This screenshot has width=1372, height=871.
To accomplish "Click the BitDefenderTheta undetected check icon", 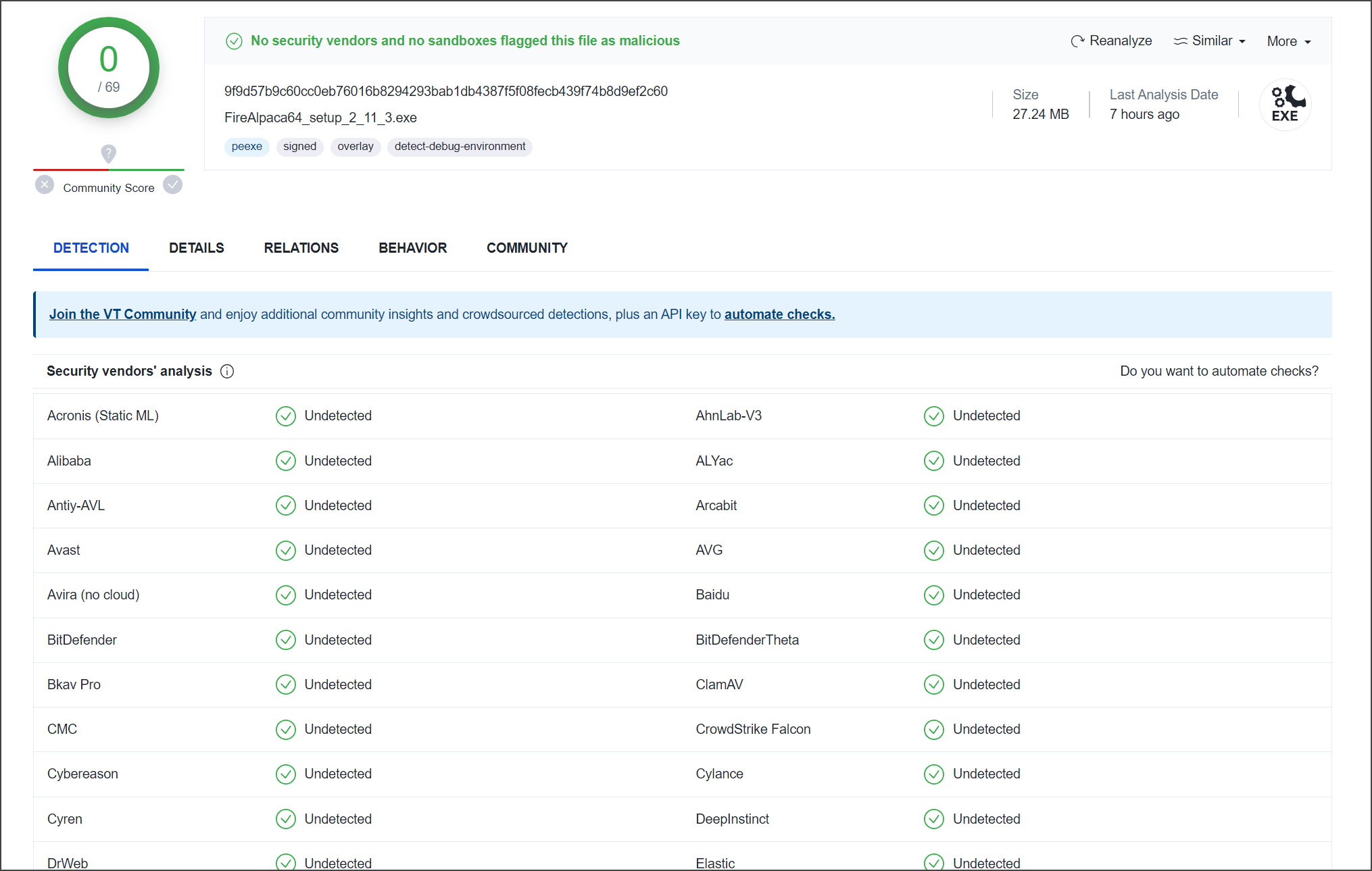I will pos(934,640).
